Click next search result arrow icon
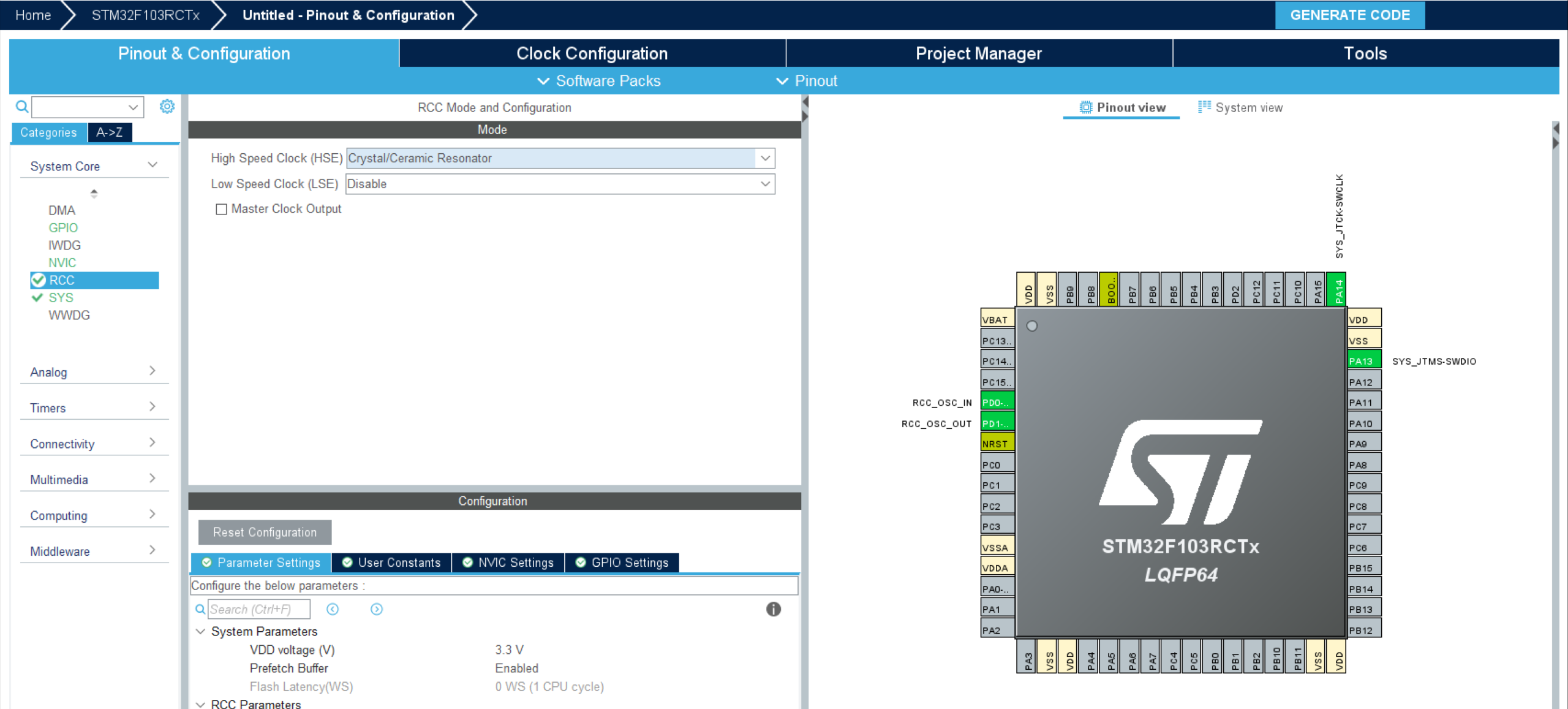The width and height of the screenshot is (1568, 709). tap(377, 609)
